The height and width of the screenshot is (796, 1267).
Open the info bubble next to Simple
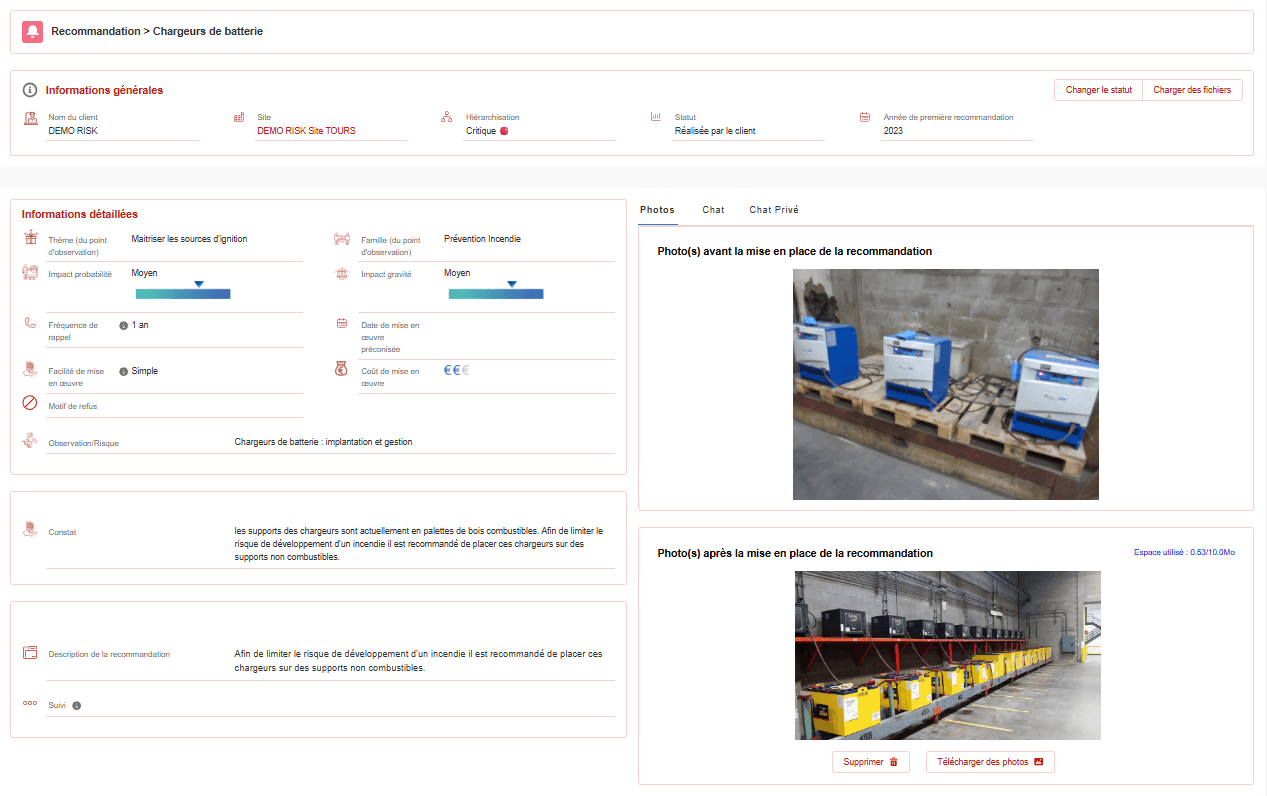click(x=123, y=371)
